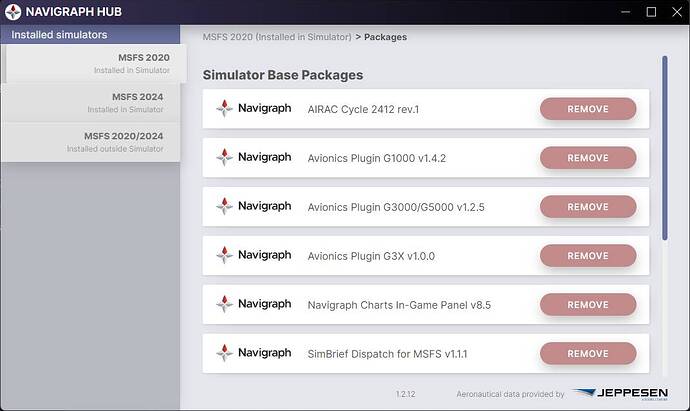Image resolution: width=690 pixels, height=411 pixels.
Task: Click Navigraph logo in G1000 plugin row
Action: (254, 157)
